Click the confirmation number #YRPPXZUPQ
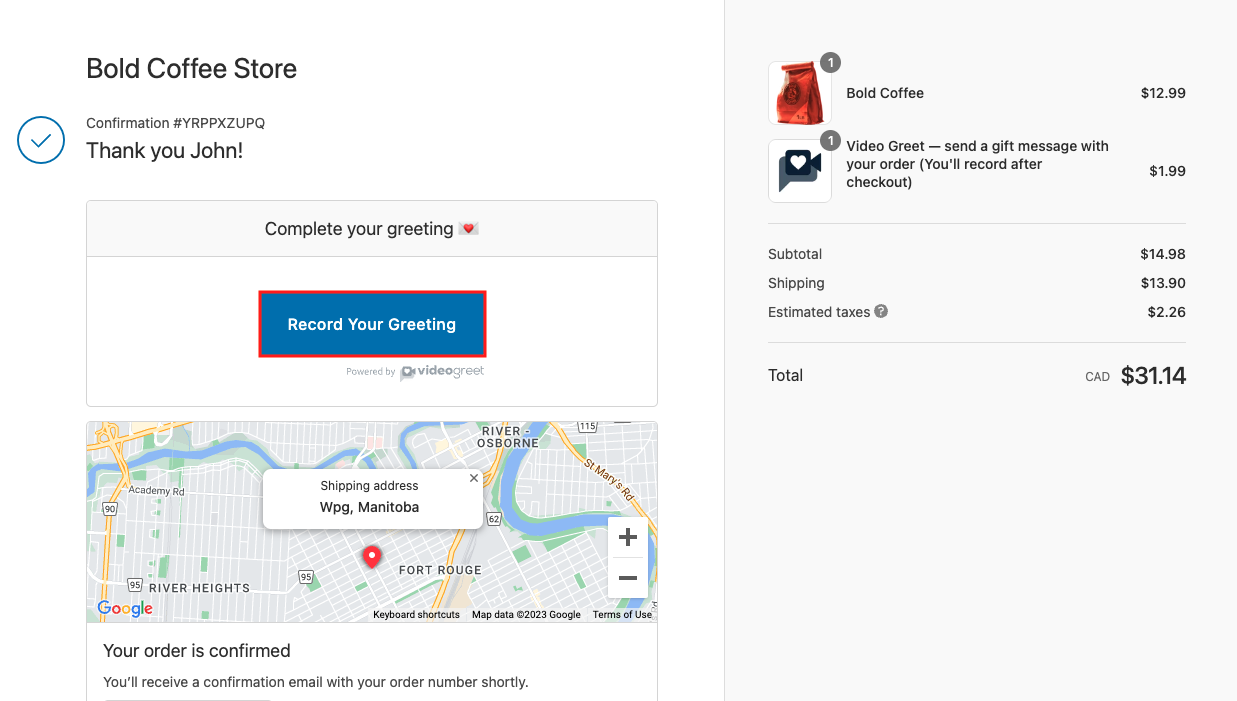Screen dimensions: 1237x701 click(219, 123)
